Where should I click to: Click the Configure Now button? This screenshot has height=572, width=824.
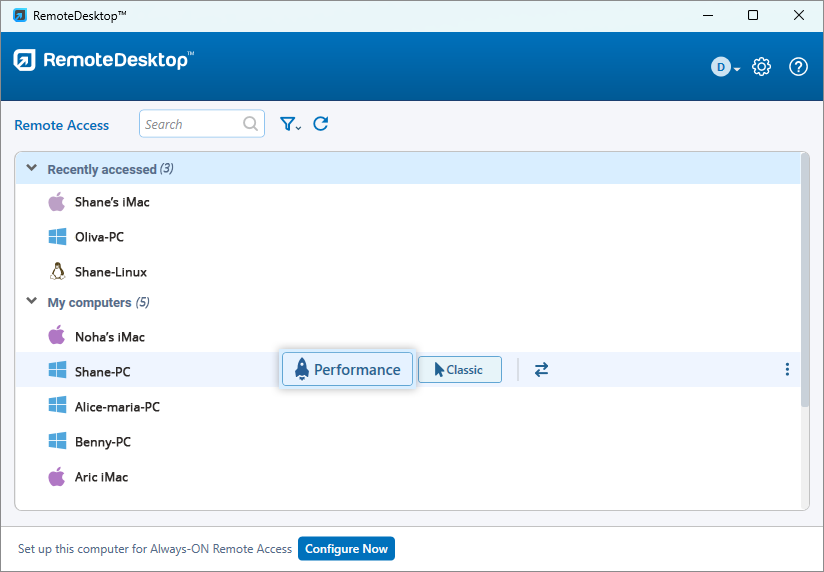[346, 549]
